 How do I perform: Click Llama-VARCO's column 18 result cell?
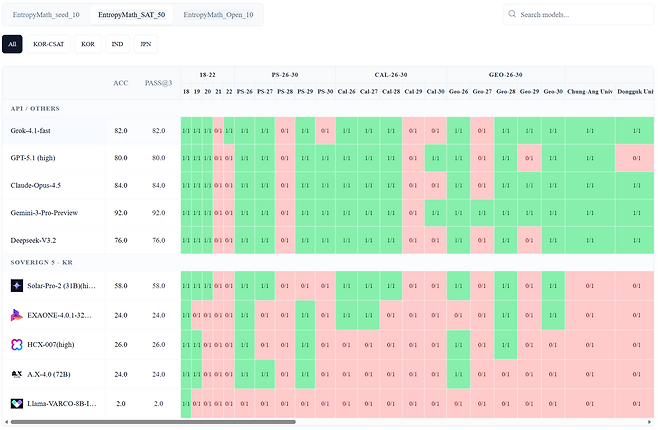[186, 404]
